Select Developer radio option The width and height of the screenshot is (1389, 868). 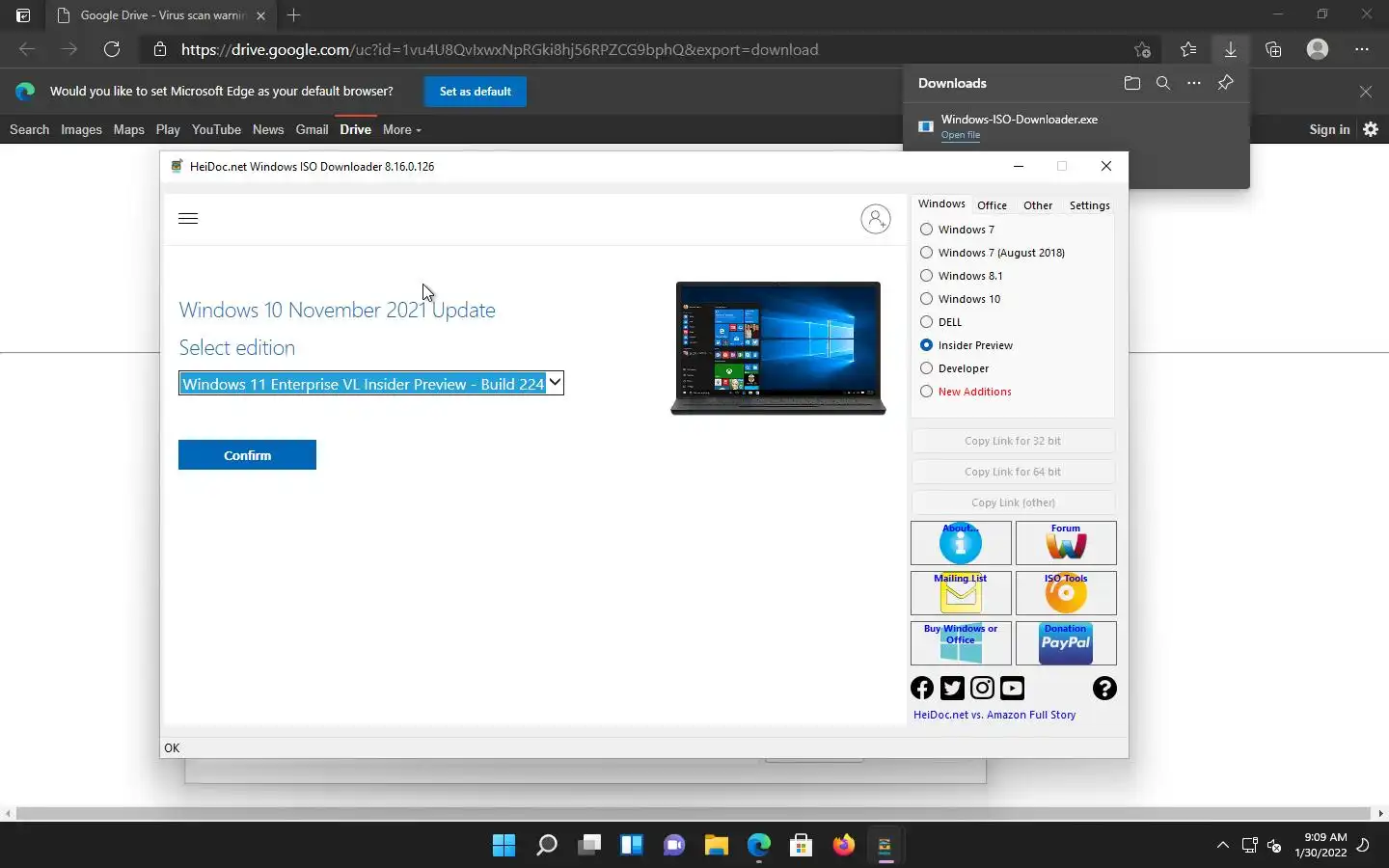pos(955,368)
